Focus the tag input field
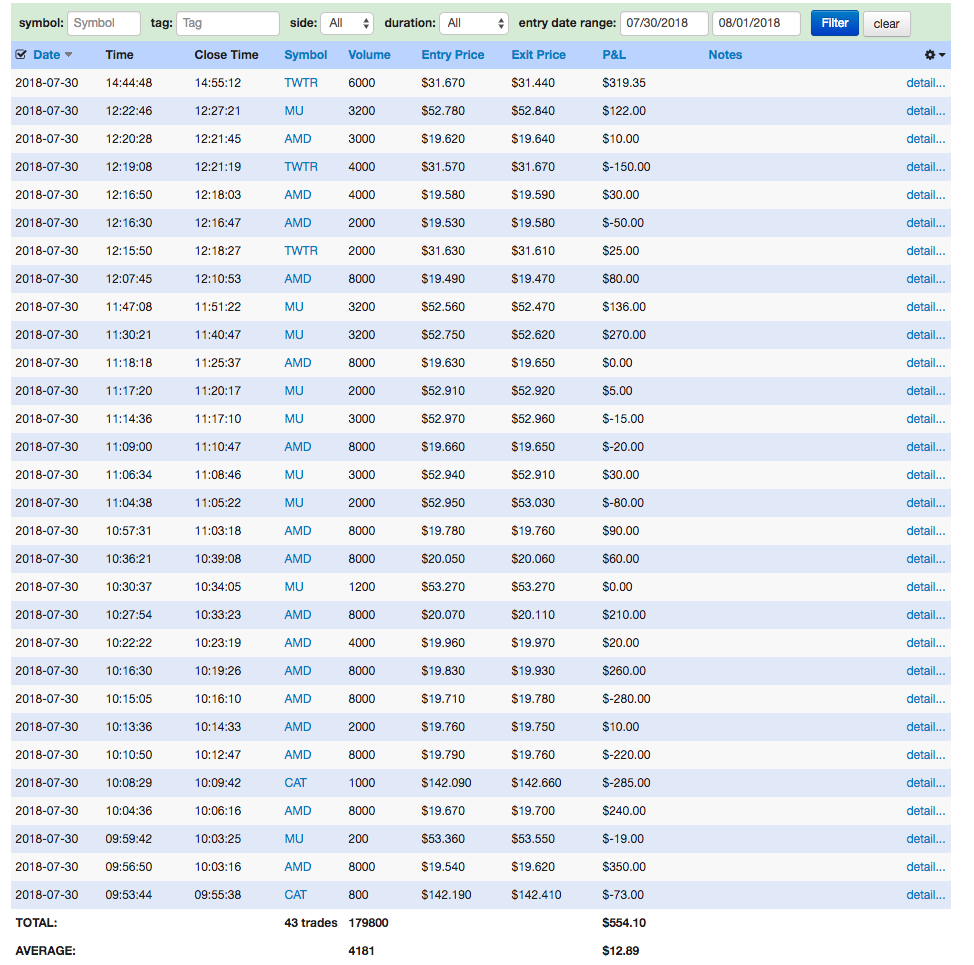Image resolution: width=974 pixels, height=965 pixels. tap(228, 24)
